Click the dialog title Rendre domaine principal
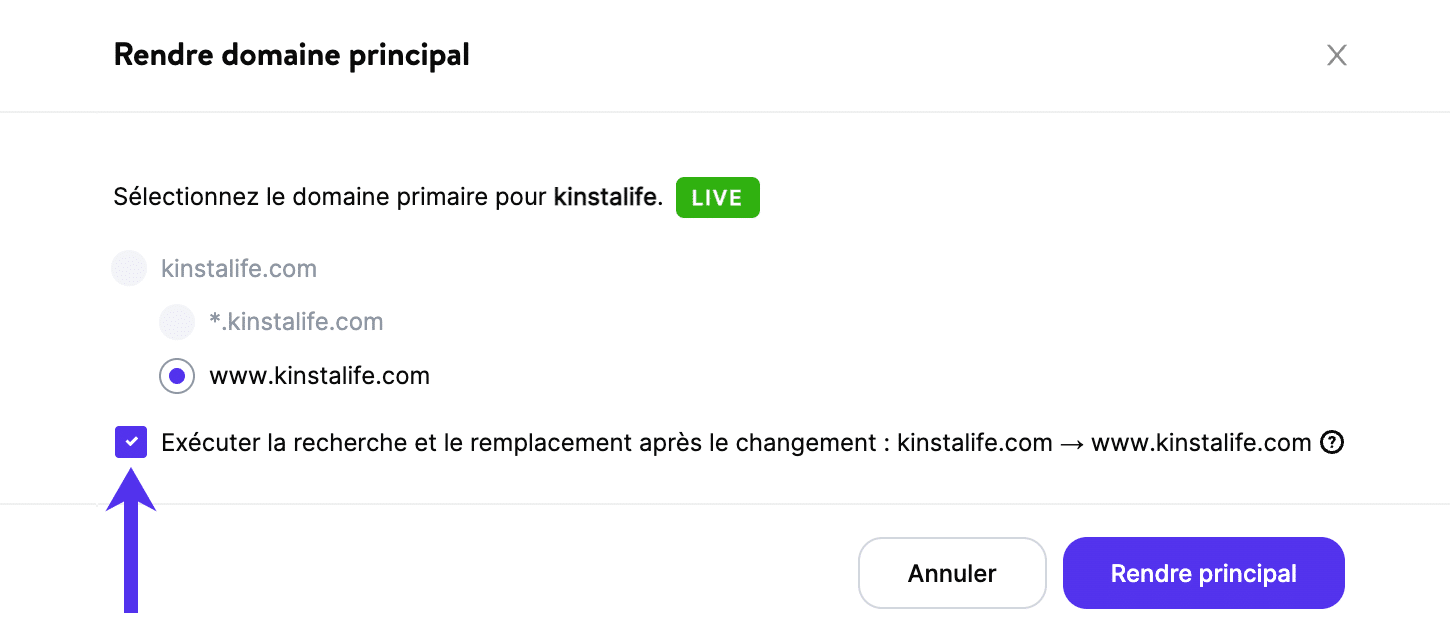This screenshot has width=1450, height=636. [291, 55]
